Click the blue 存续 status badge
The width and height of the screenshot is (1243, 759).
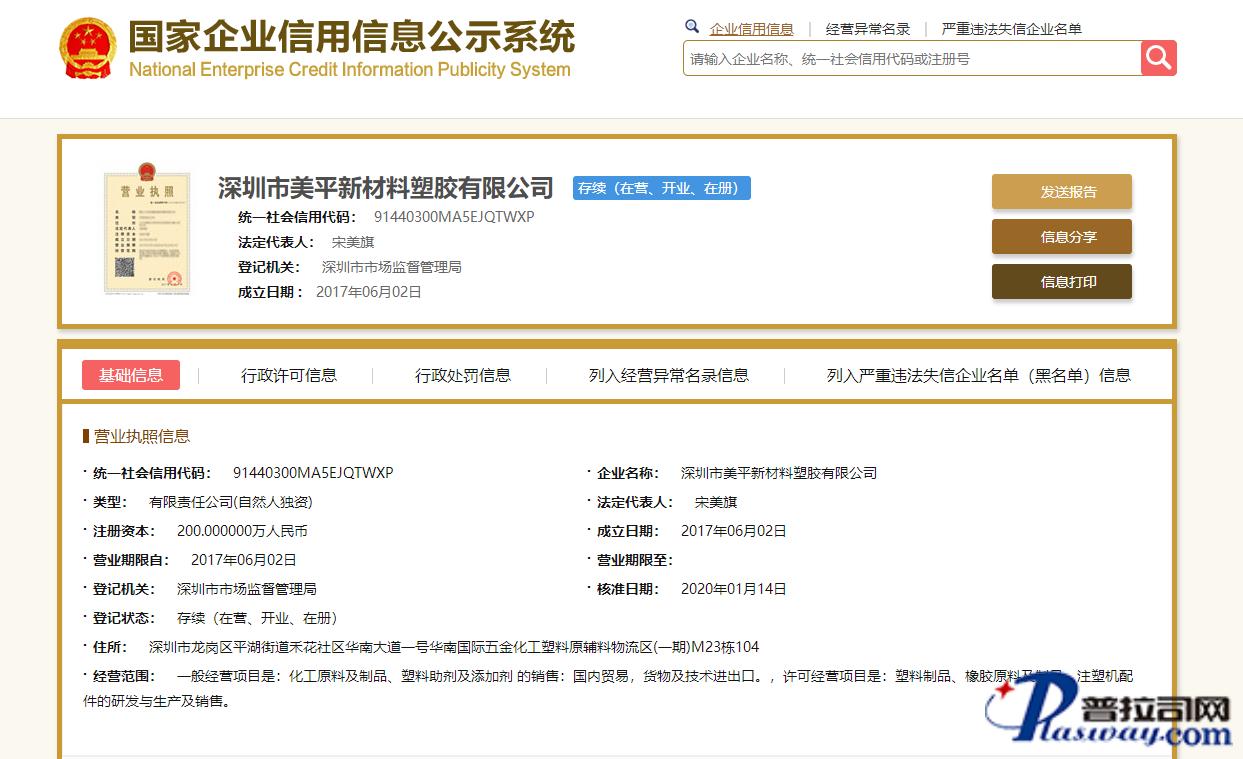(661, 188)
